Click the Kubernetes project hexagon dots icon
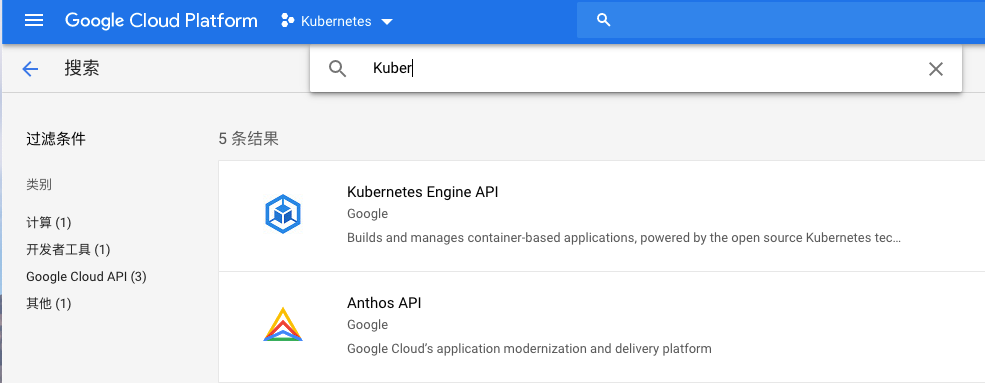 coord(288,21)
